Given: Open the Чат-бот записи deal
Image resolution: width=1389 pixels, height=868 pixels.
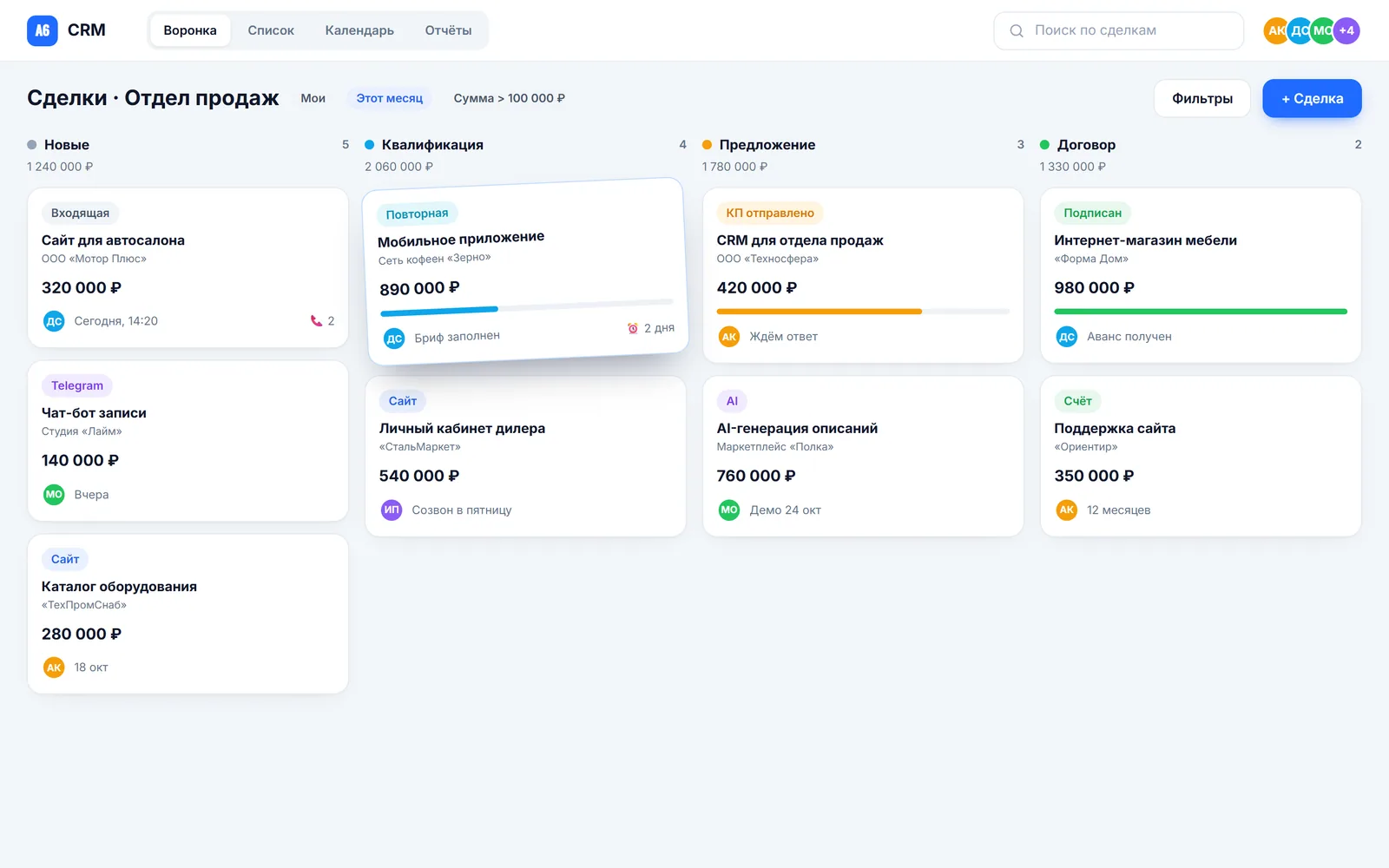Looking at the screenshot, I should (x=188, y=441).
